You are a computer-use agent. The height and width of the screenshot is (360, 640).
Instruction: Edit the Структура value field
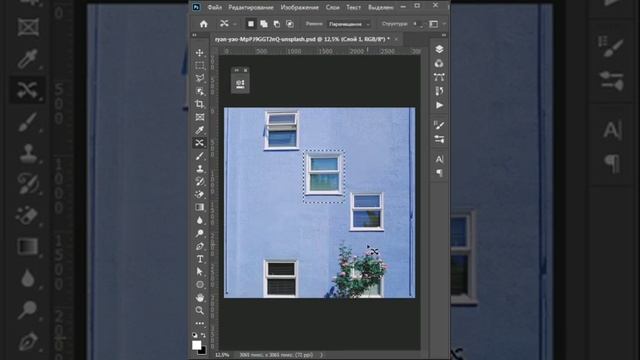tap(417, 24)
